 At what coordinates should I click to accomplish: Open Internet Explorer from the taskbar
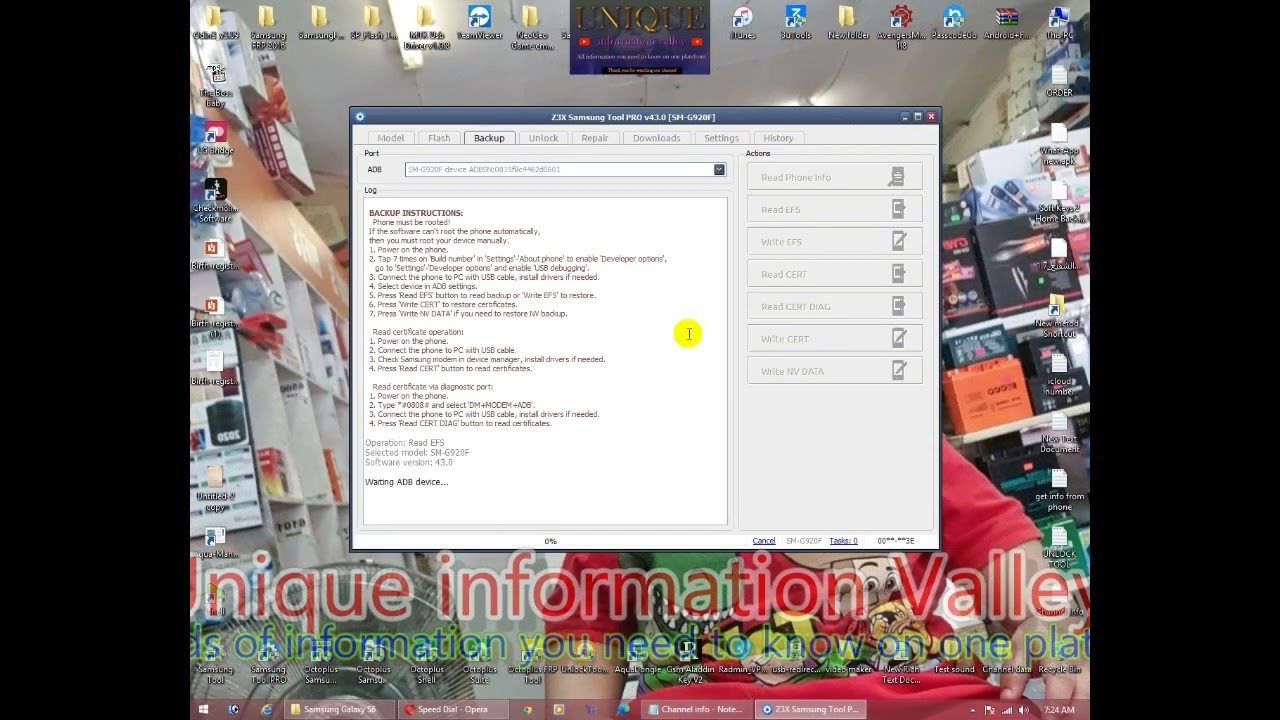(266, 709)
